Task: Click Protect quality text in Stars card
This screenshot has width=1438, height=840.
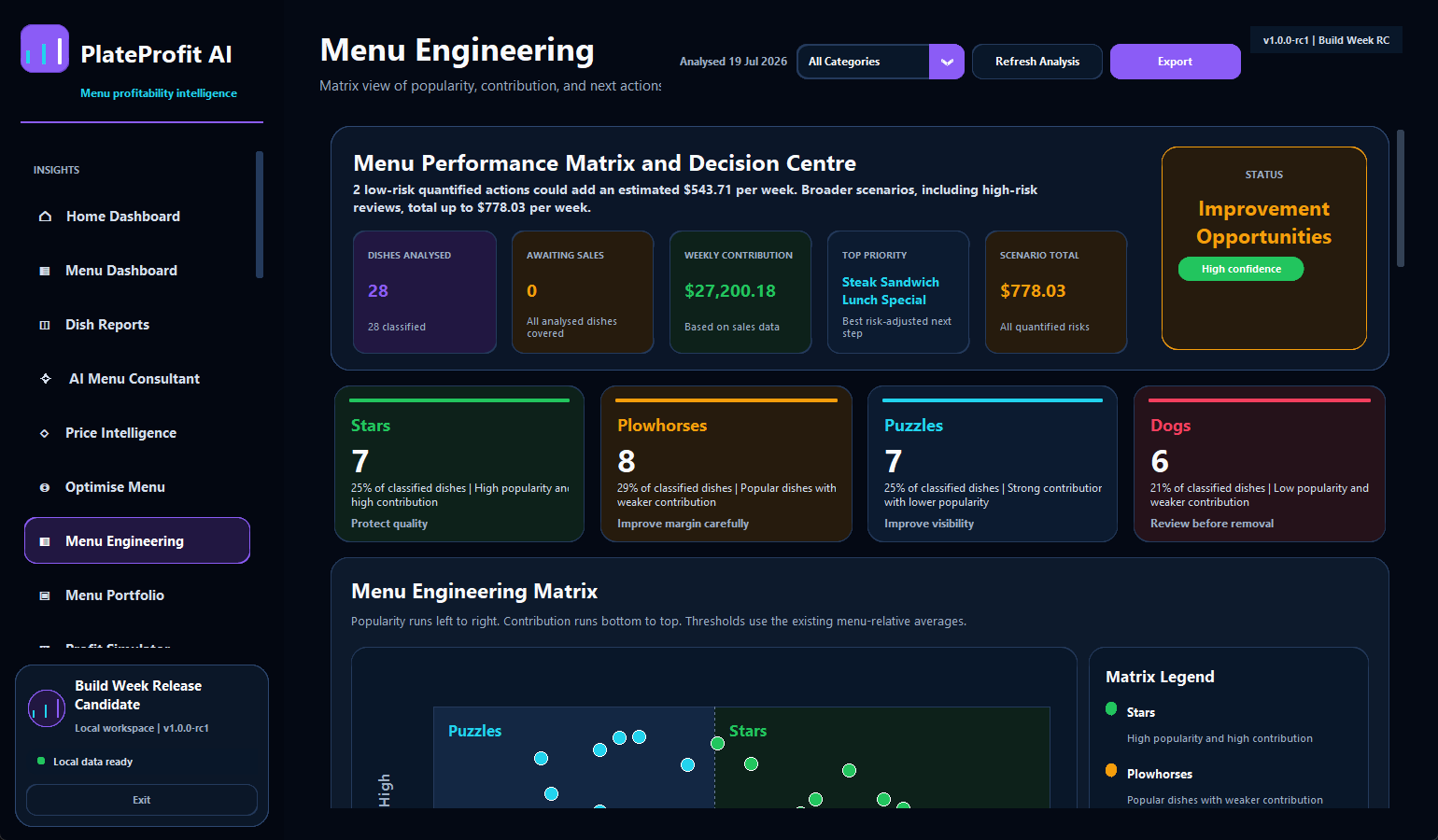Action: coord(389,524)
